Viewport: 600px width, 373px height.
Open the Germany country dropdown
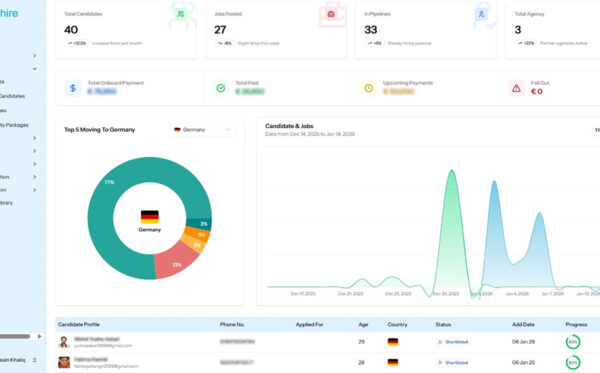202,130
